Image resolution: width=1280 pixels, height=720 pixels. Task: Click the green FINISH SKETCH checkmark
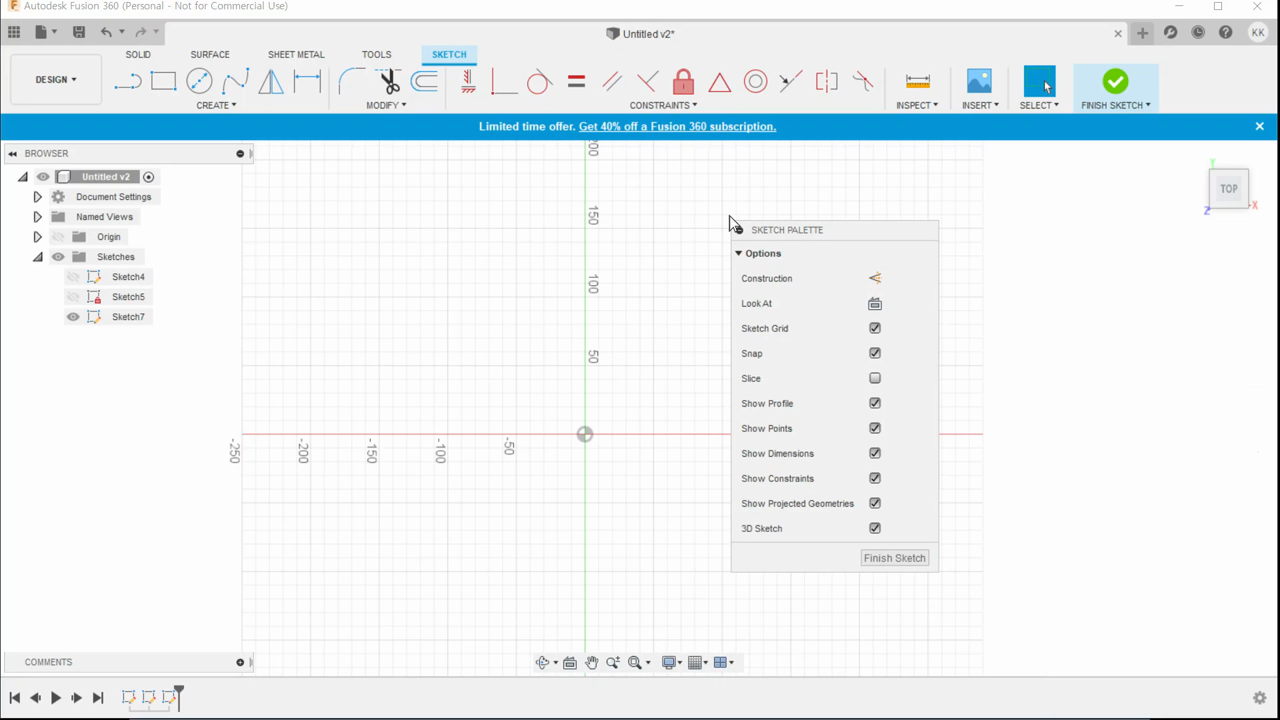click(x=1115, y=81)
